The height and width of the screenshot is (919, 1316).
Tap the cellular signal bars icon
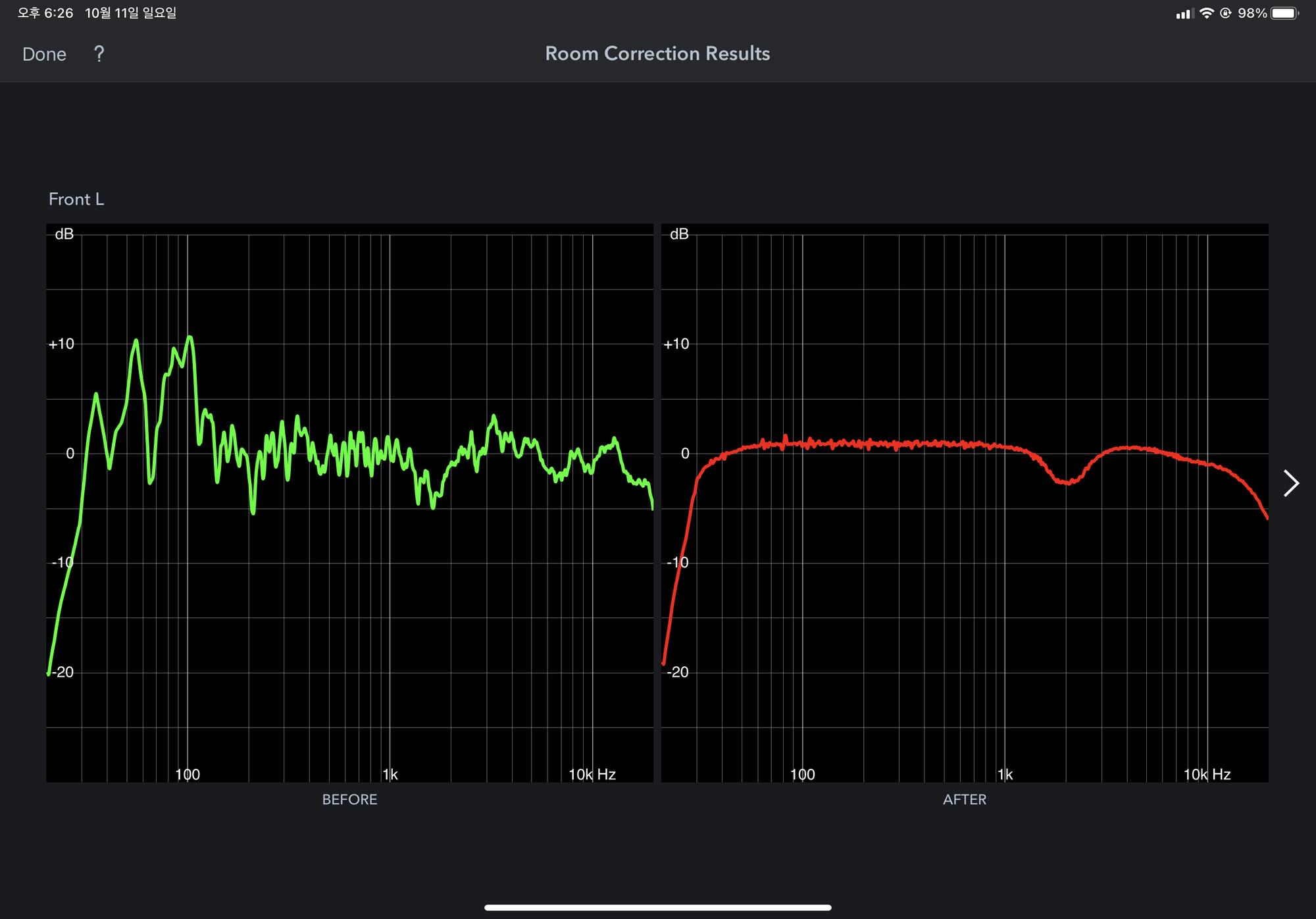pos(1184,14)
